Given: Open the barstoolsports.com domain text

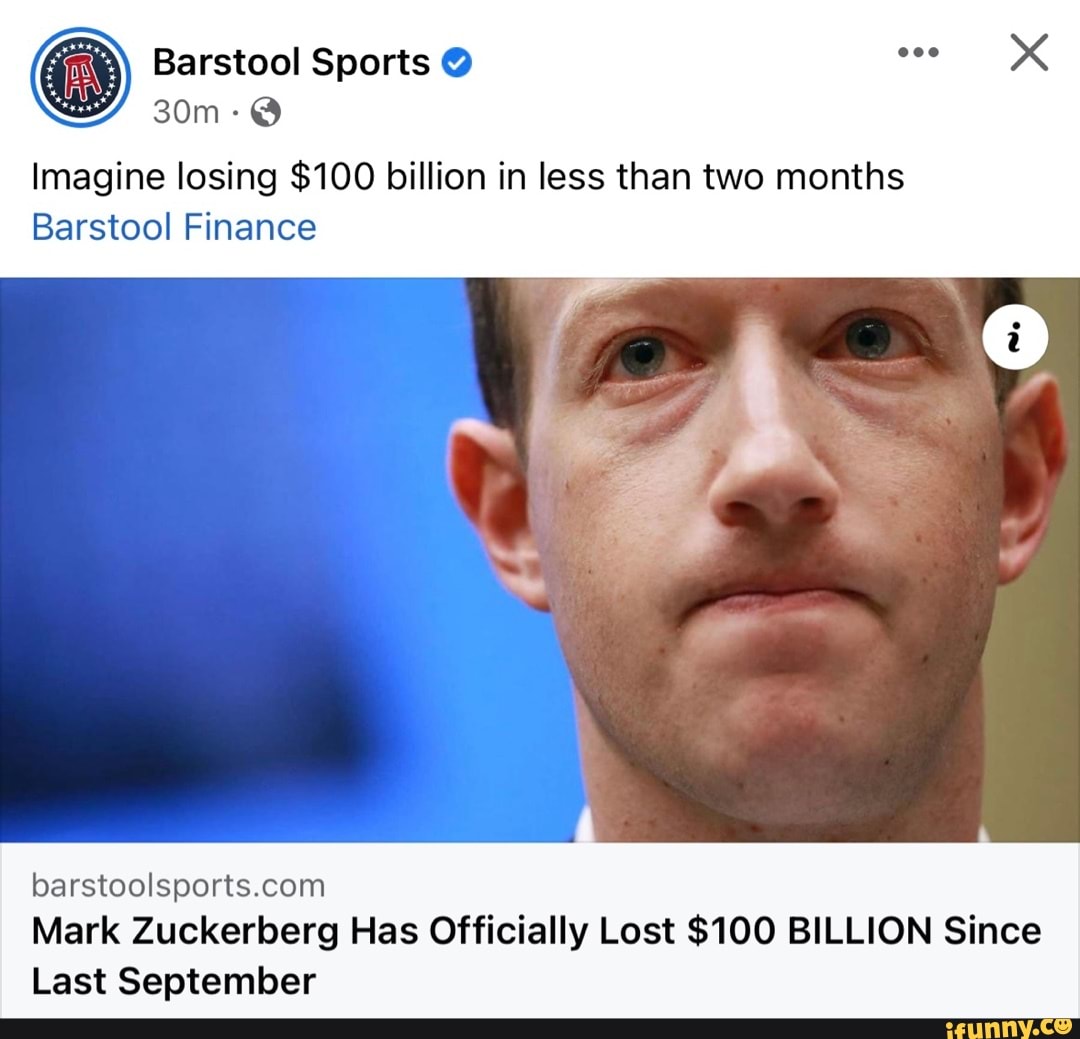Looking at the screenshot, I should pyautogui.click(x=178, y=885).
